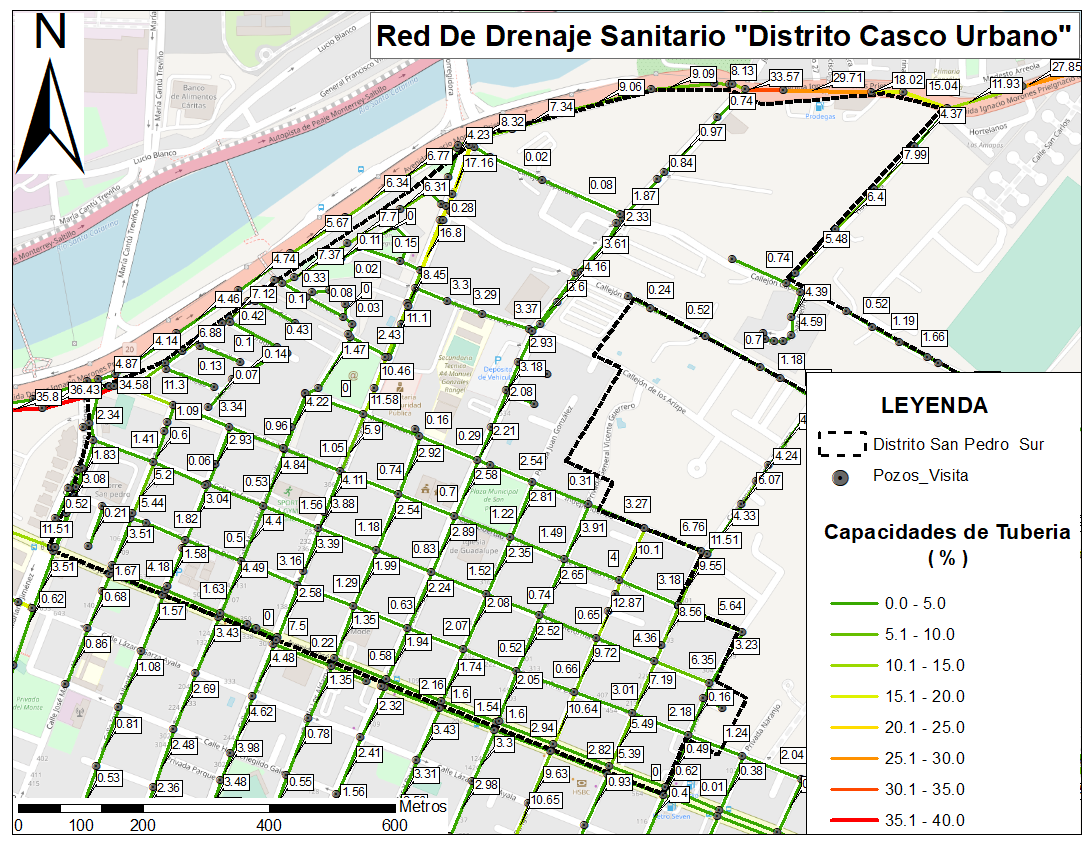Select the 25.1 - 30.0 orange legend line

[854, 758]
